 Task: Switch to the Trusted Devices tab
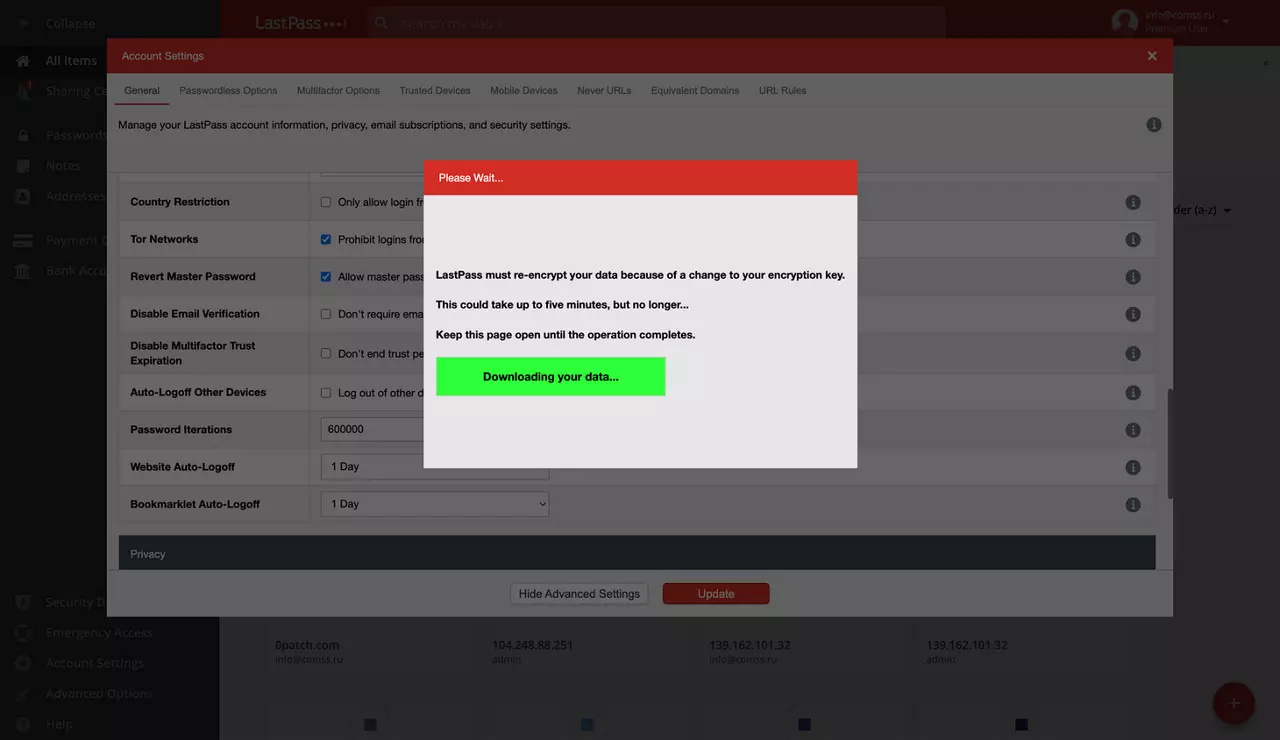[435, 90]
